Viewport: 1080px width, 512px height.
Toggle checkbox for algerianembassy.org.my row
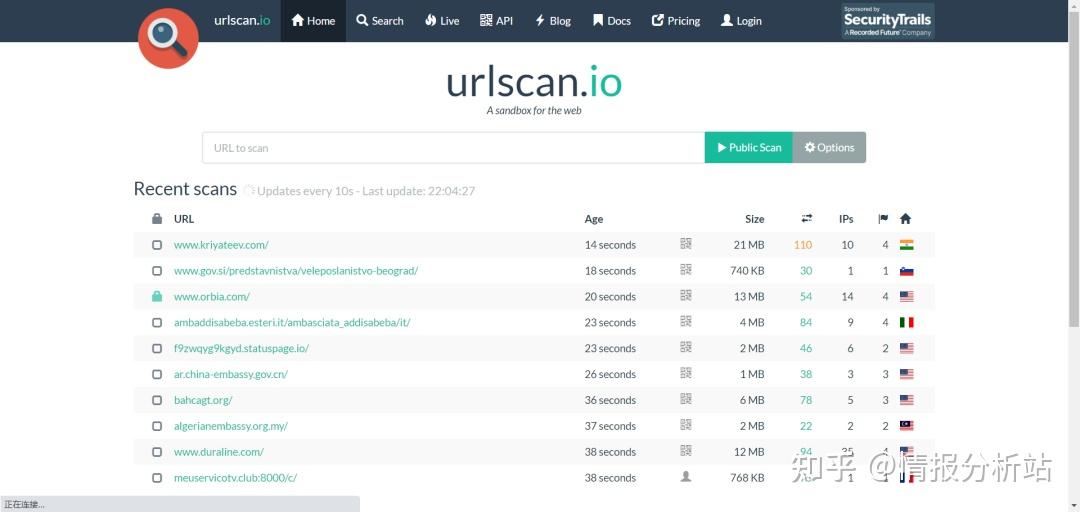(157, 426)
